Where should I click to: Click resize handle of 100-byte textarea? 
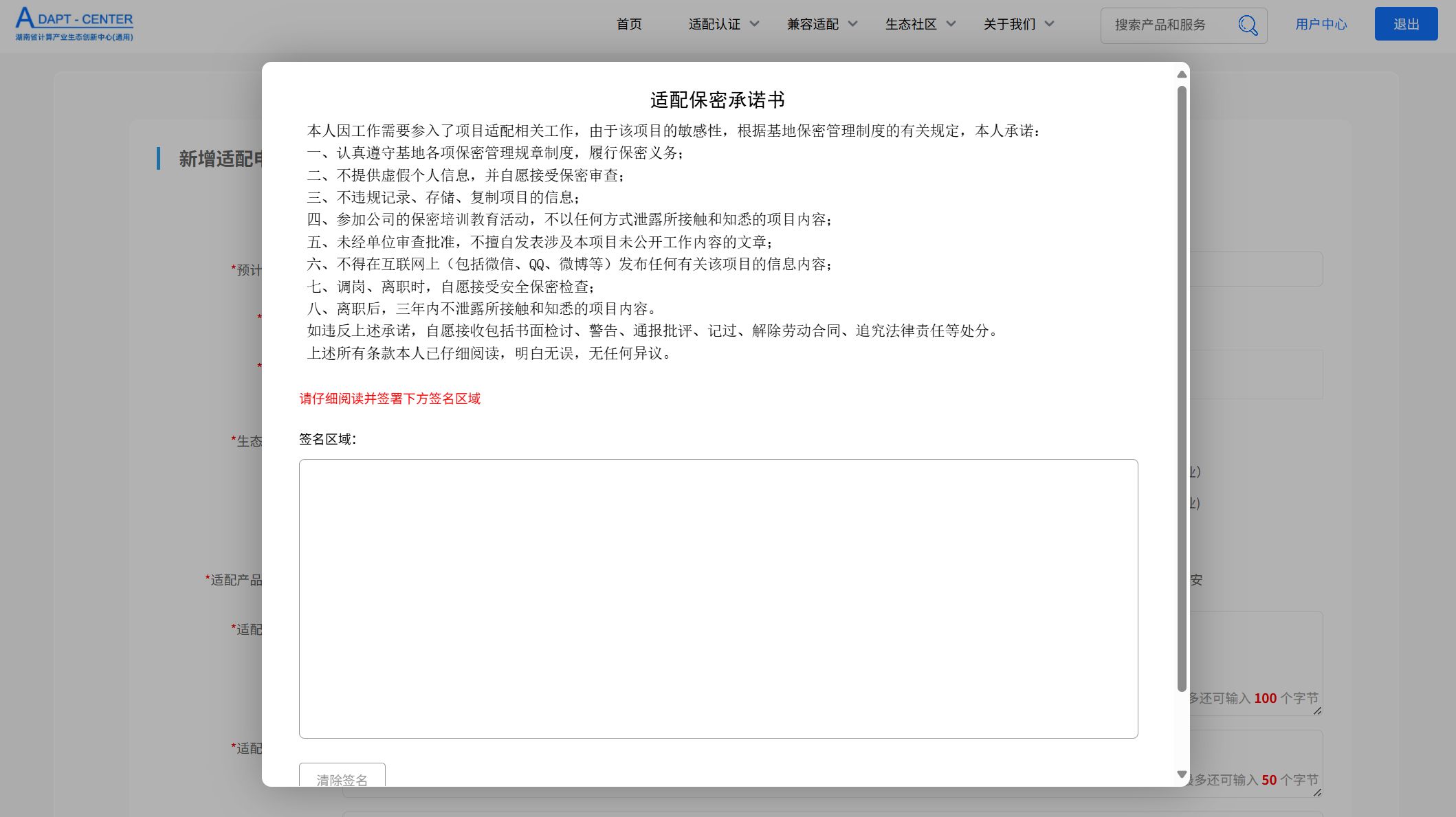point(1317,711)
